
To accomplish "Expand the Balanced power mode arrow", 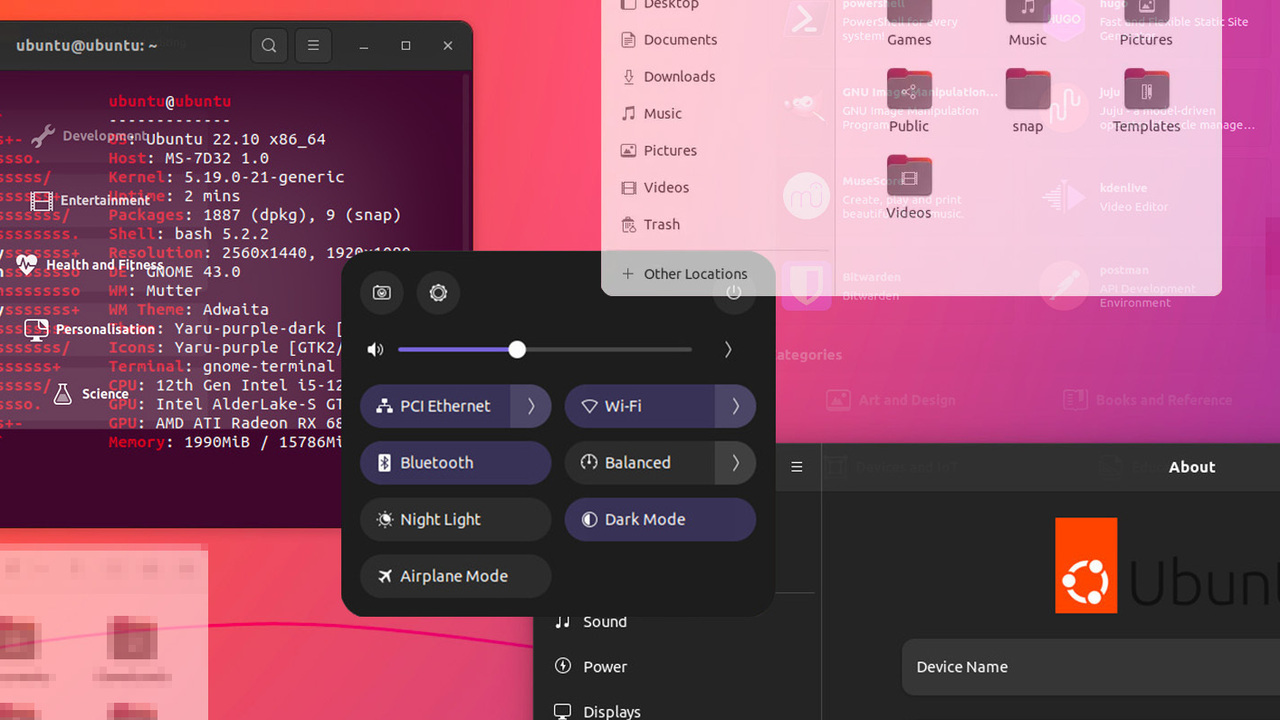I will pos(736,463).
